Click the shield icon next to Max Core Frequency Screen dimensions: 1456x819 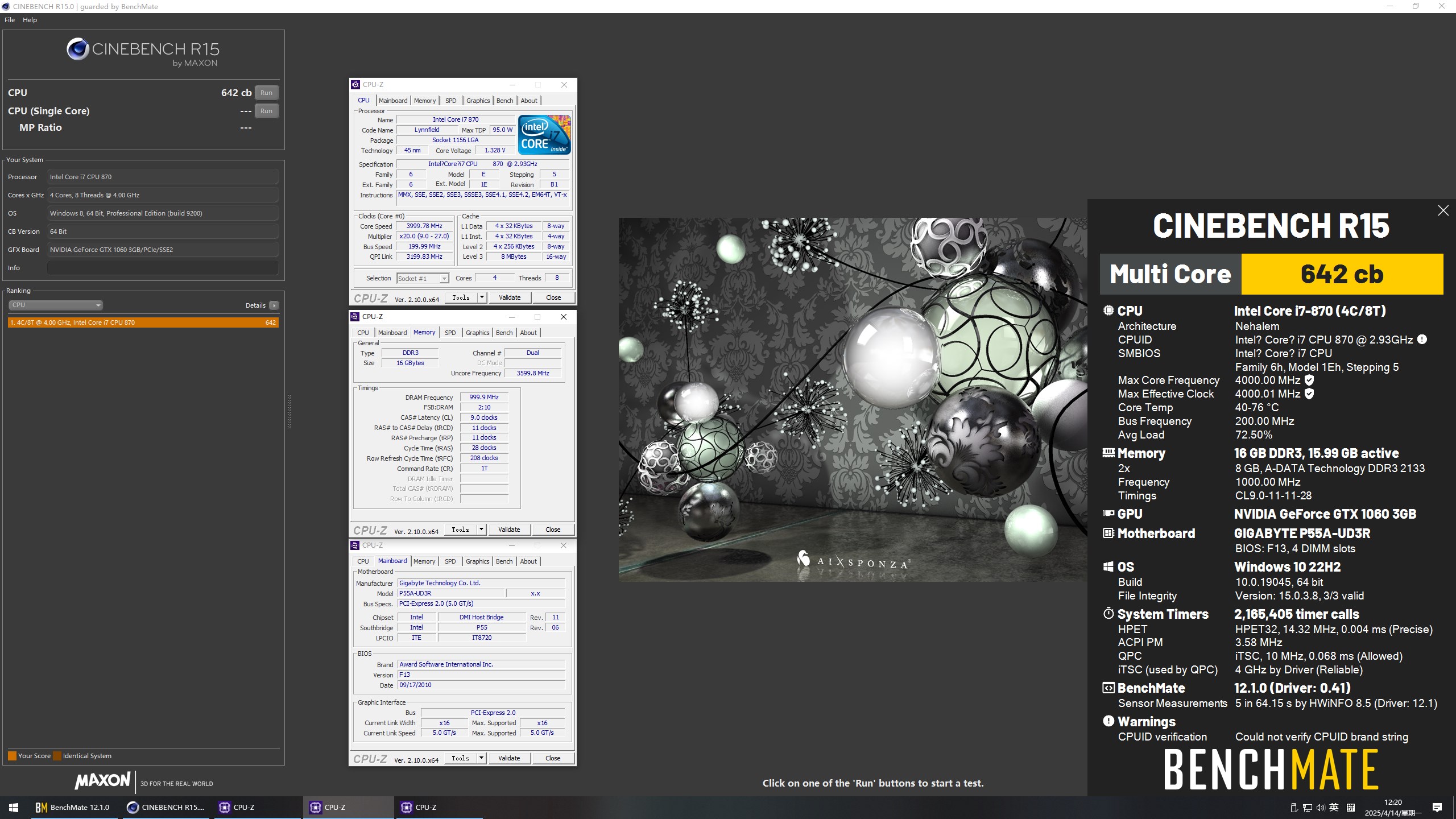(x=1309, y=380)
